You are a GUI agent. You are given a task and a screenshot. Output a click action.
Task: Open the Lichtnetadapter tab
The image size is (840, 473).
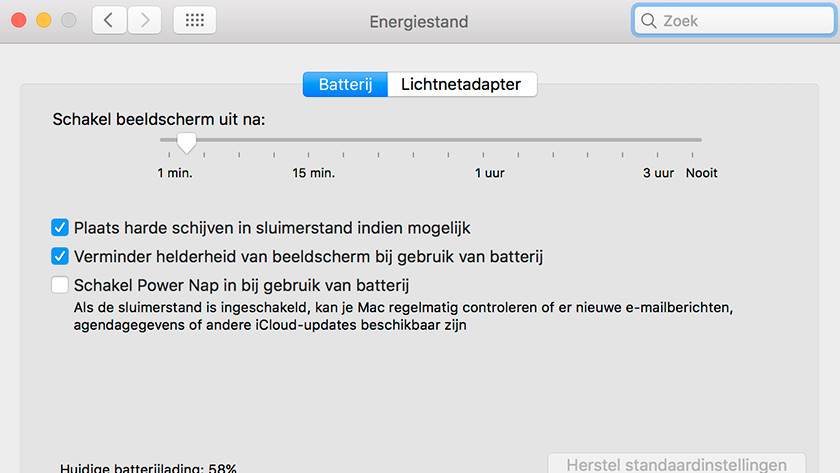point(462,84)
